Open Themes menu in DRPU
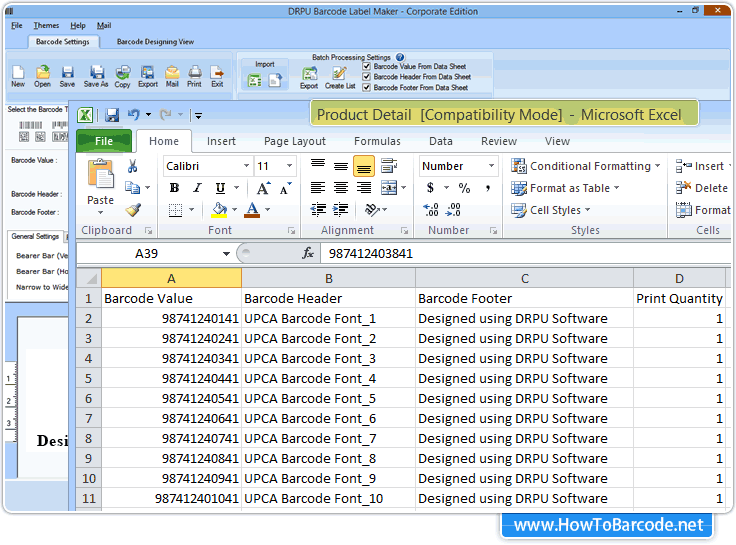Viewport: 736px width, 545px height. click(x=46, y=25)
